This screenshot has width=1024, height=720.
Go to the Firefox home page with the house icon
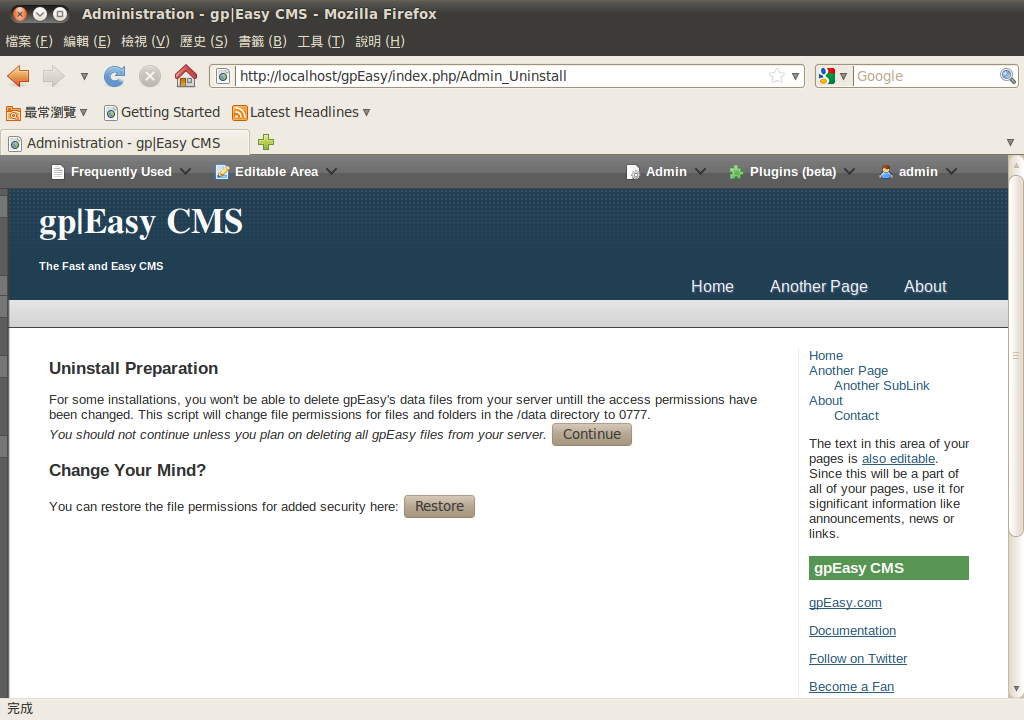[x=186, y=76]
